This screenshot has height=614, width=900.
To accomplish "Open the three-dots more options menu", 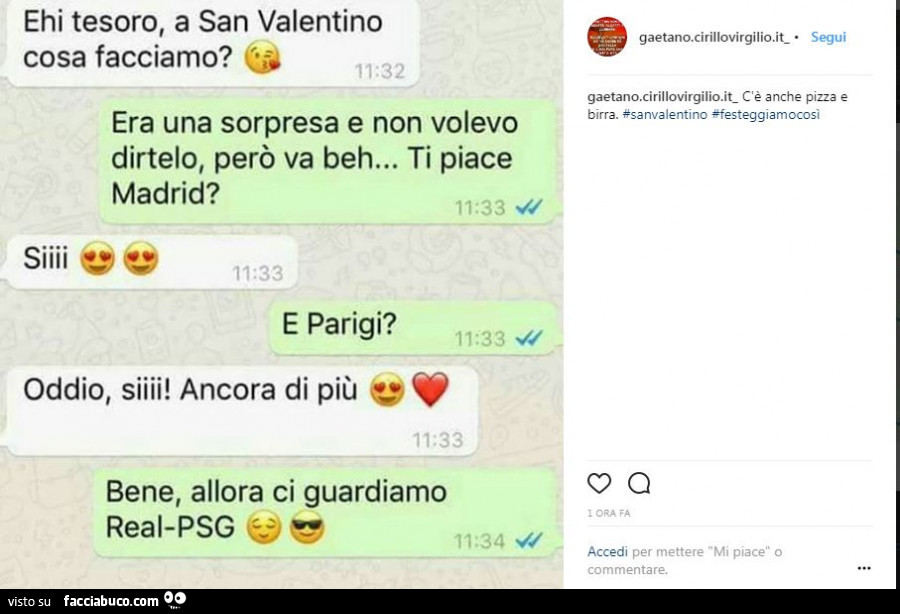I will (864, 568).
